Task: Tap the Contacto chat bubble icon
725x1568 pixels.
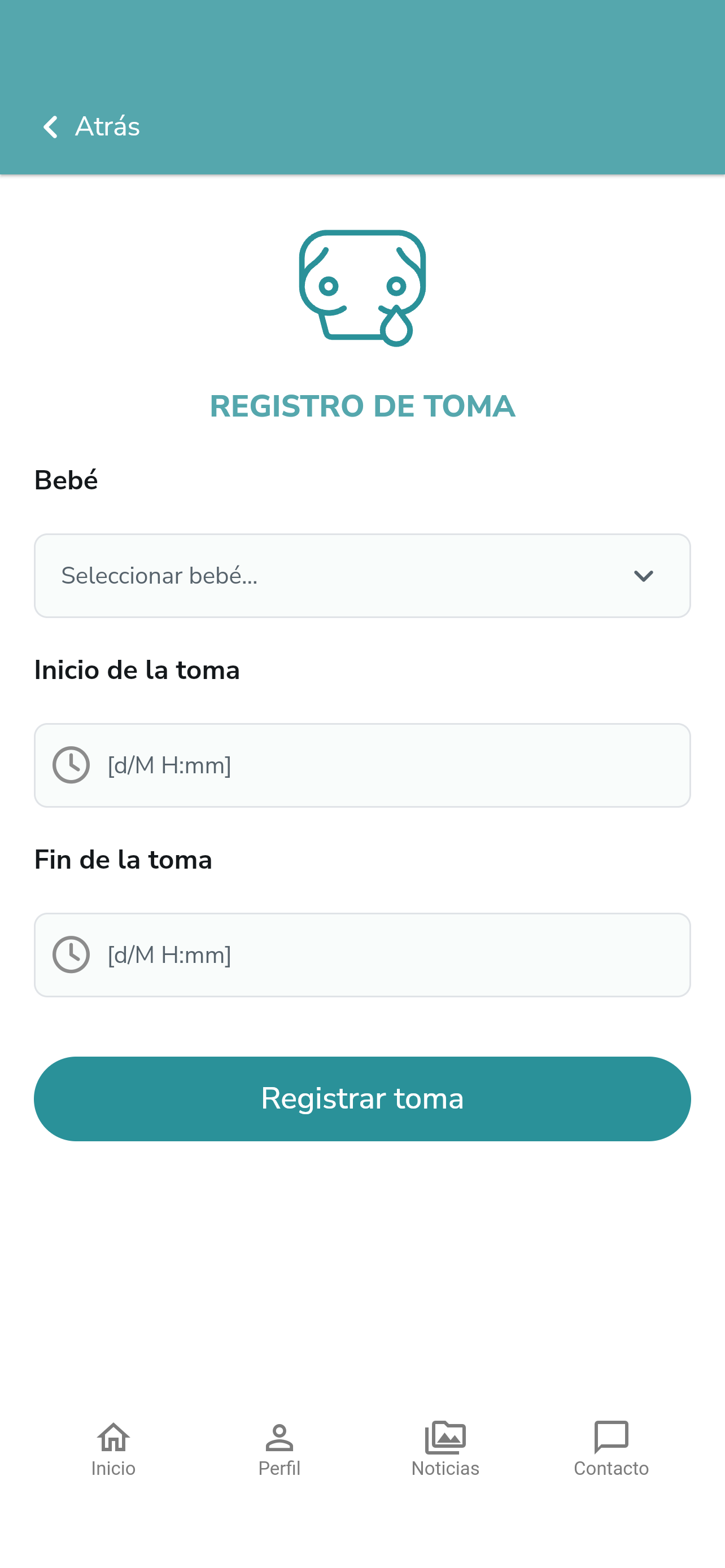Action: point(611,1436)
